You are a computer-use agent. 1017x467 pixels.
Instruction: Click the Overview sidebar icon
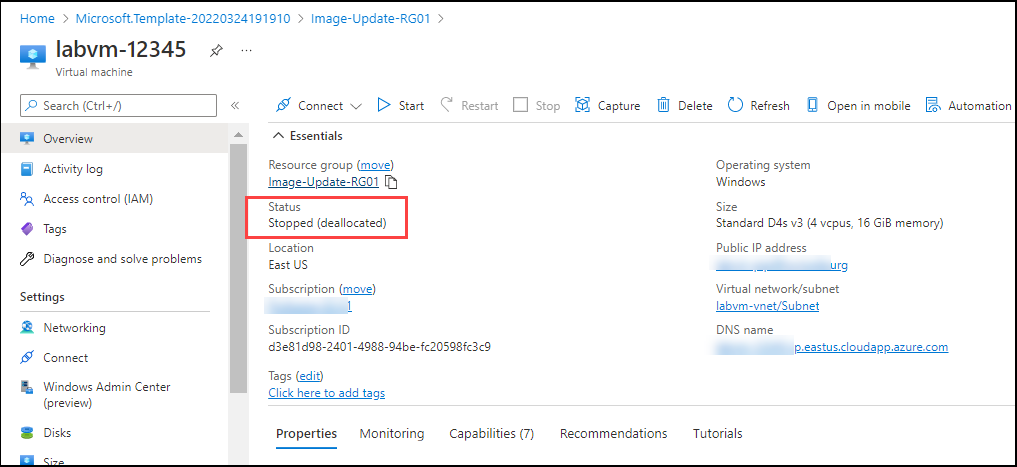click(27, 139)
